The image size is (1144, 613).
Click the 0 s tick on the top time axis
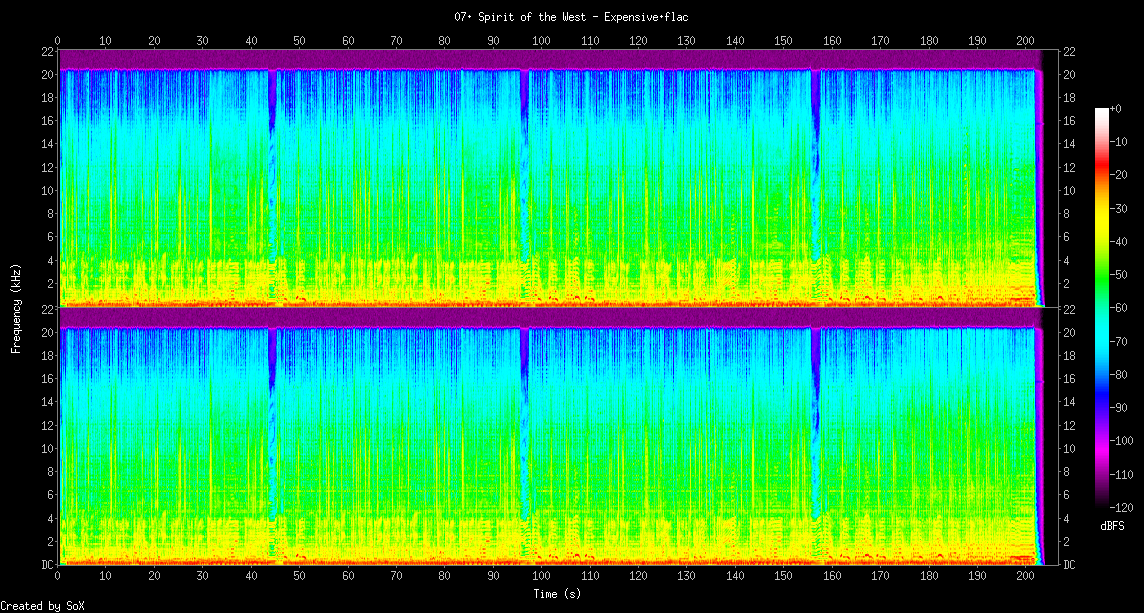coord(58,40)
